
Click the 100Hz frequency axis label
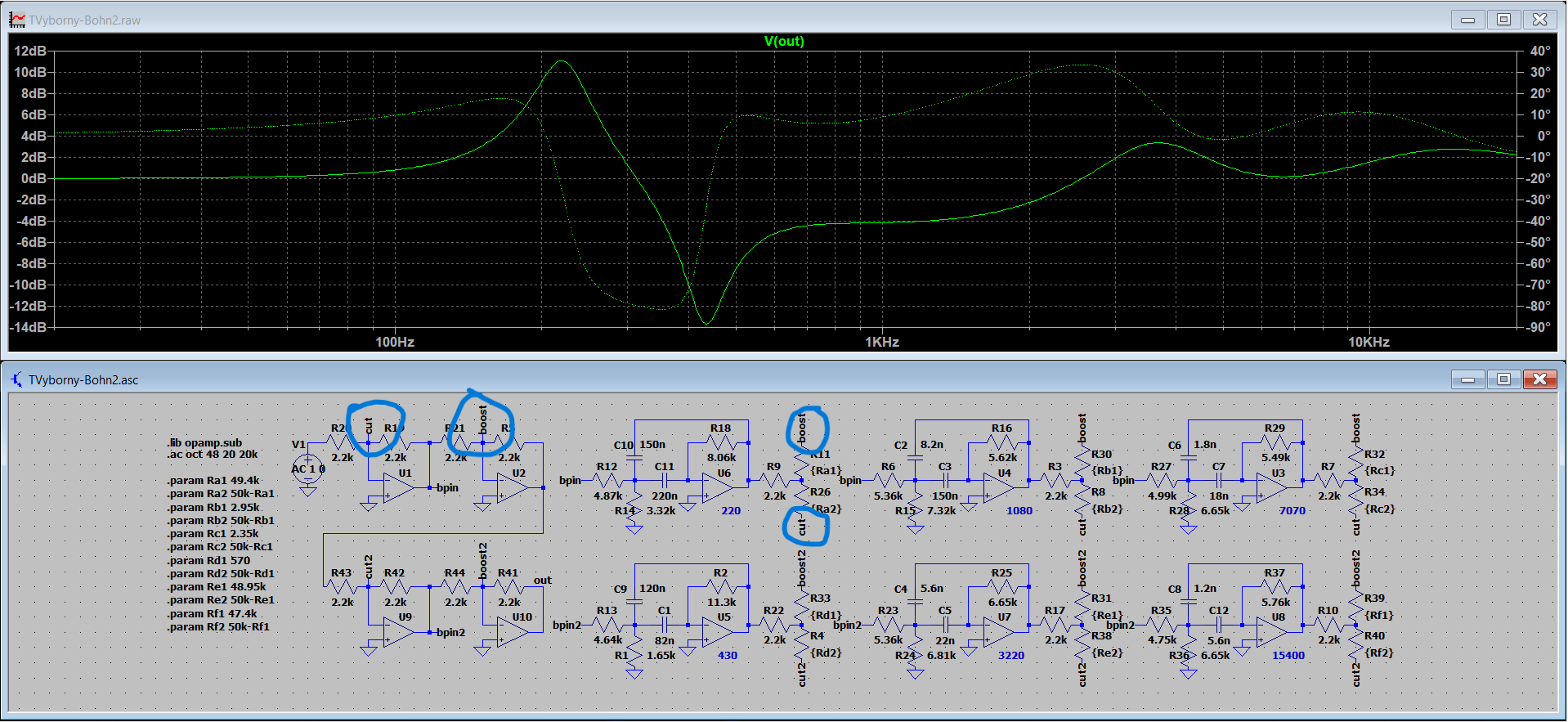click(395, 342)
